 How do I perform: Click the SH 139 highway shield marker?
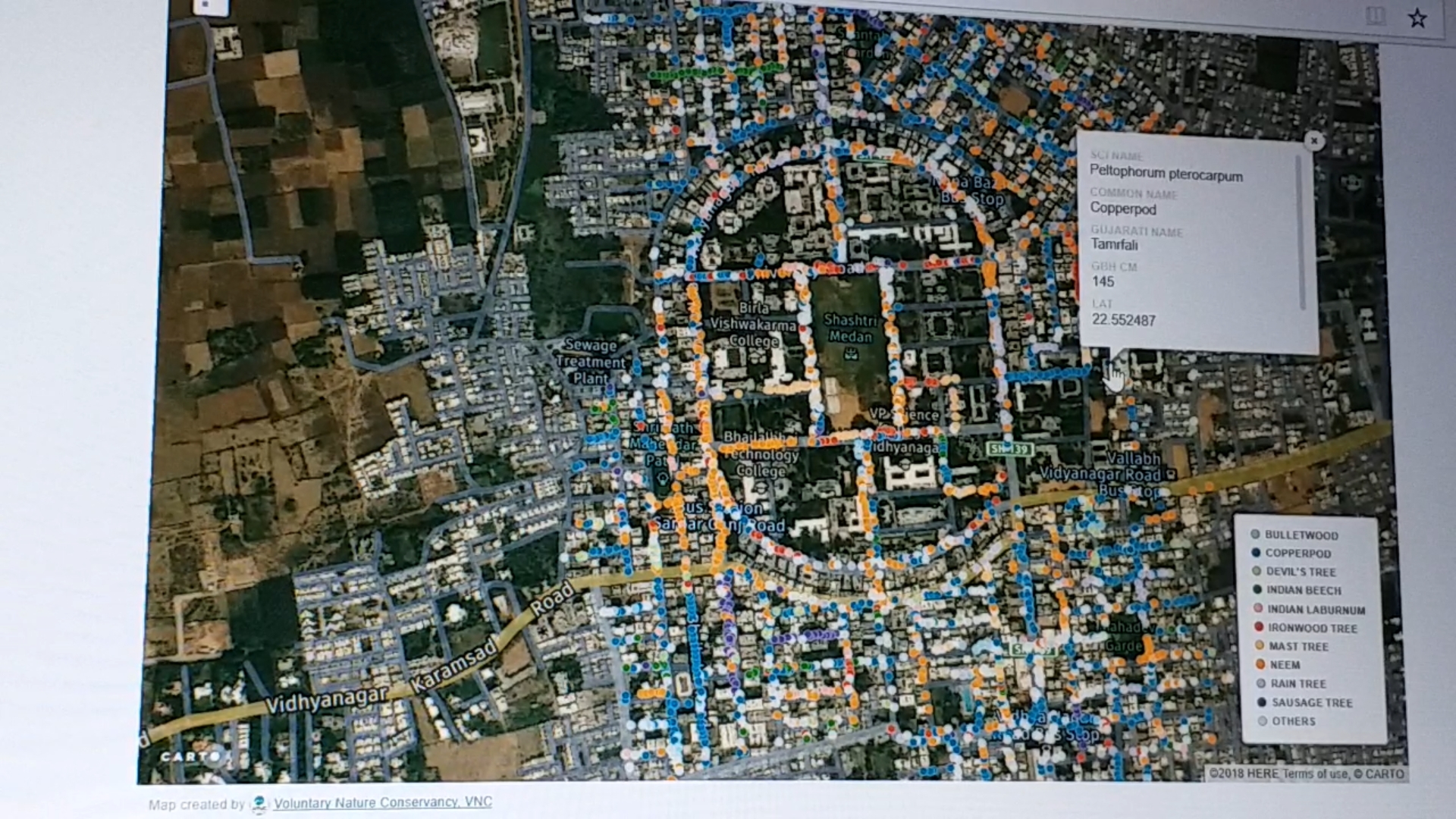click(1010, 450)
